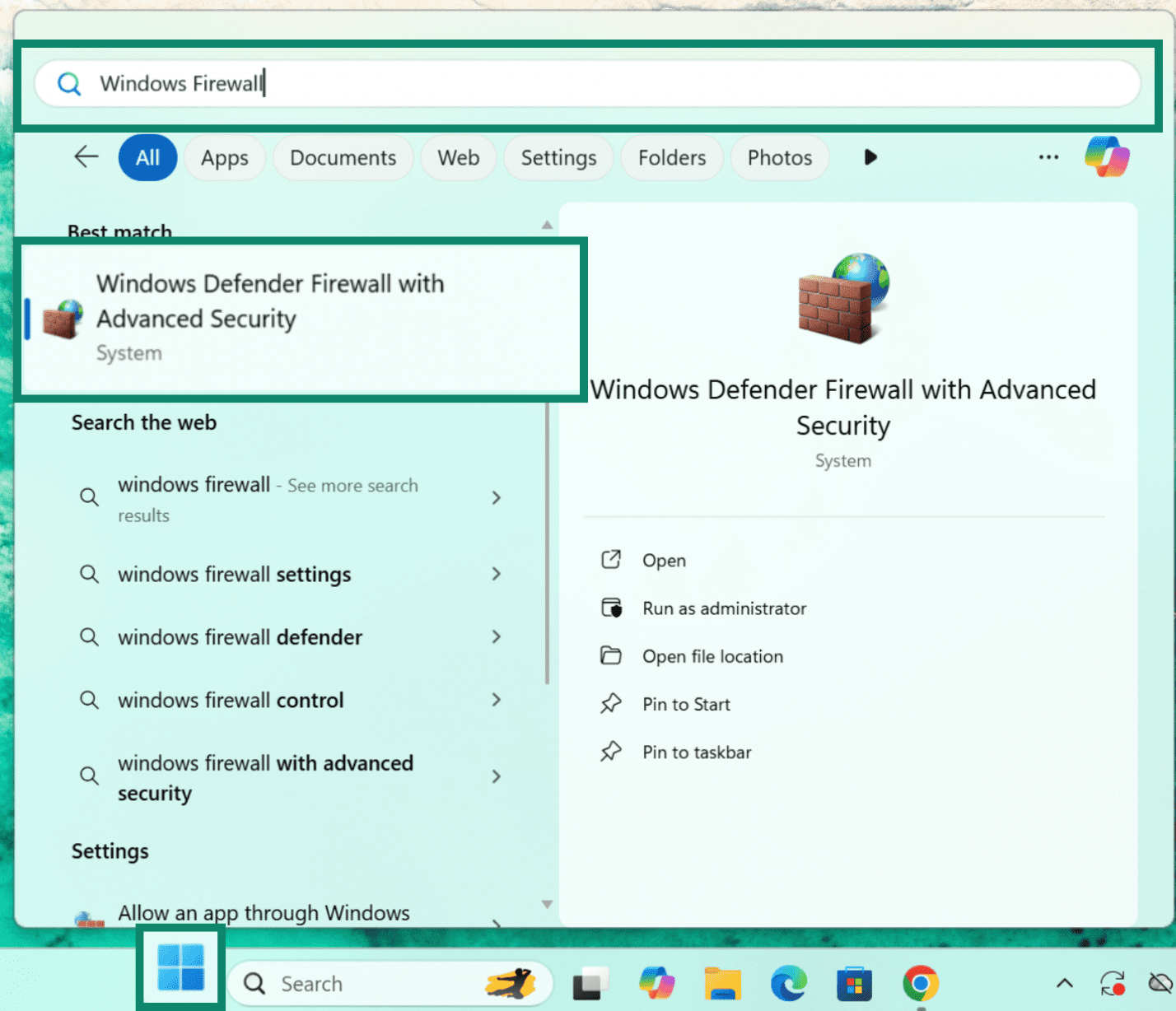Image resolution: width=1176 pixels, height=1011 pixels.
Task: Launch Microsoft Edge from the taskbar
Action: coord(788,983)
